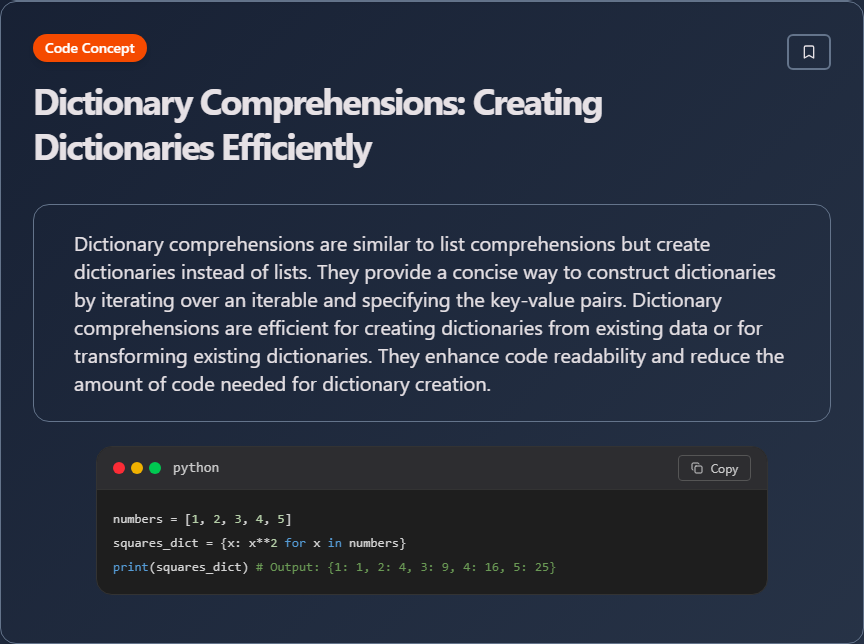Click the print keyword in the code
This screenshot has width=864, height=644.
129,567
